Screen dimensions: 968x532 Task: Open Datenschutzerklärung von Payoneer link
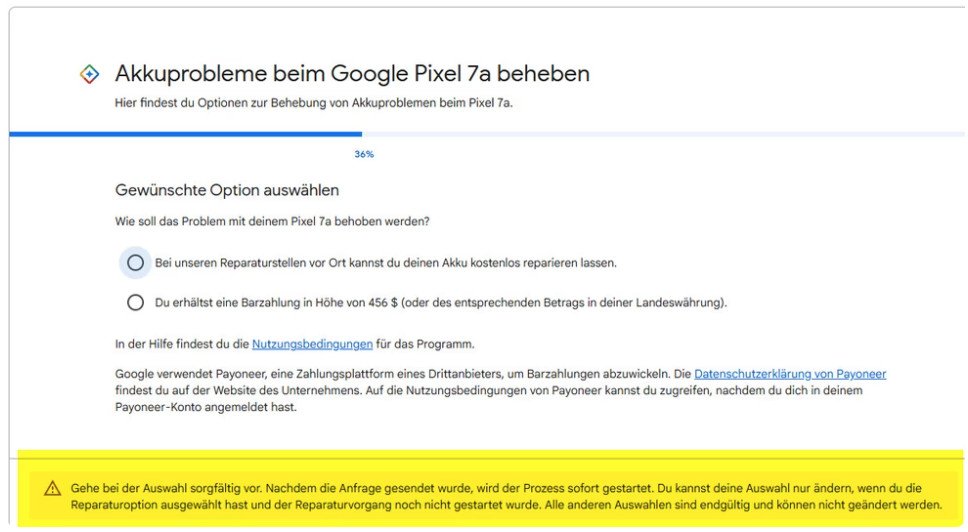[790, 373]
